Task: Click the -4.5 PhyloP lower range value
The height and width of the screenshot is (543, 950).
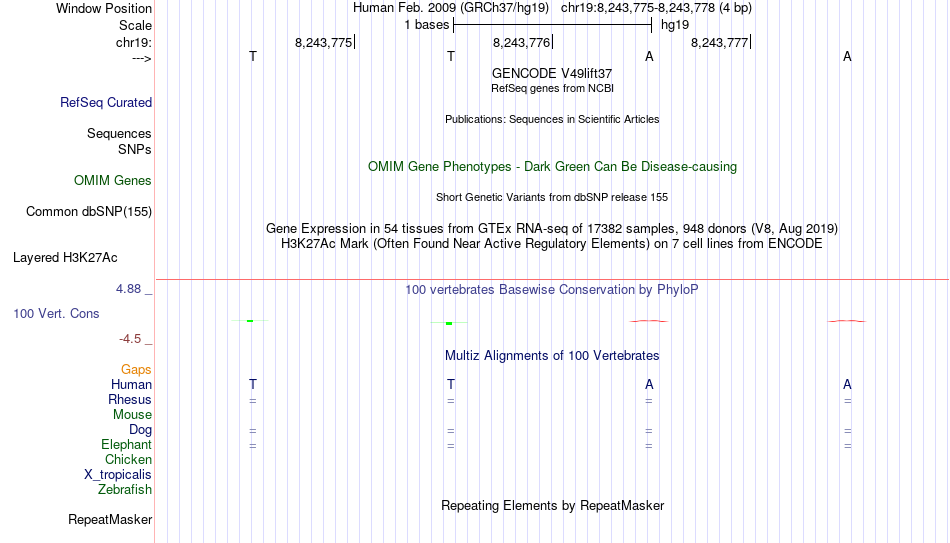Action: (130, 339)
